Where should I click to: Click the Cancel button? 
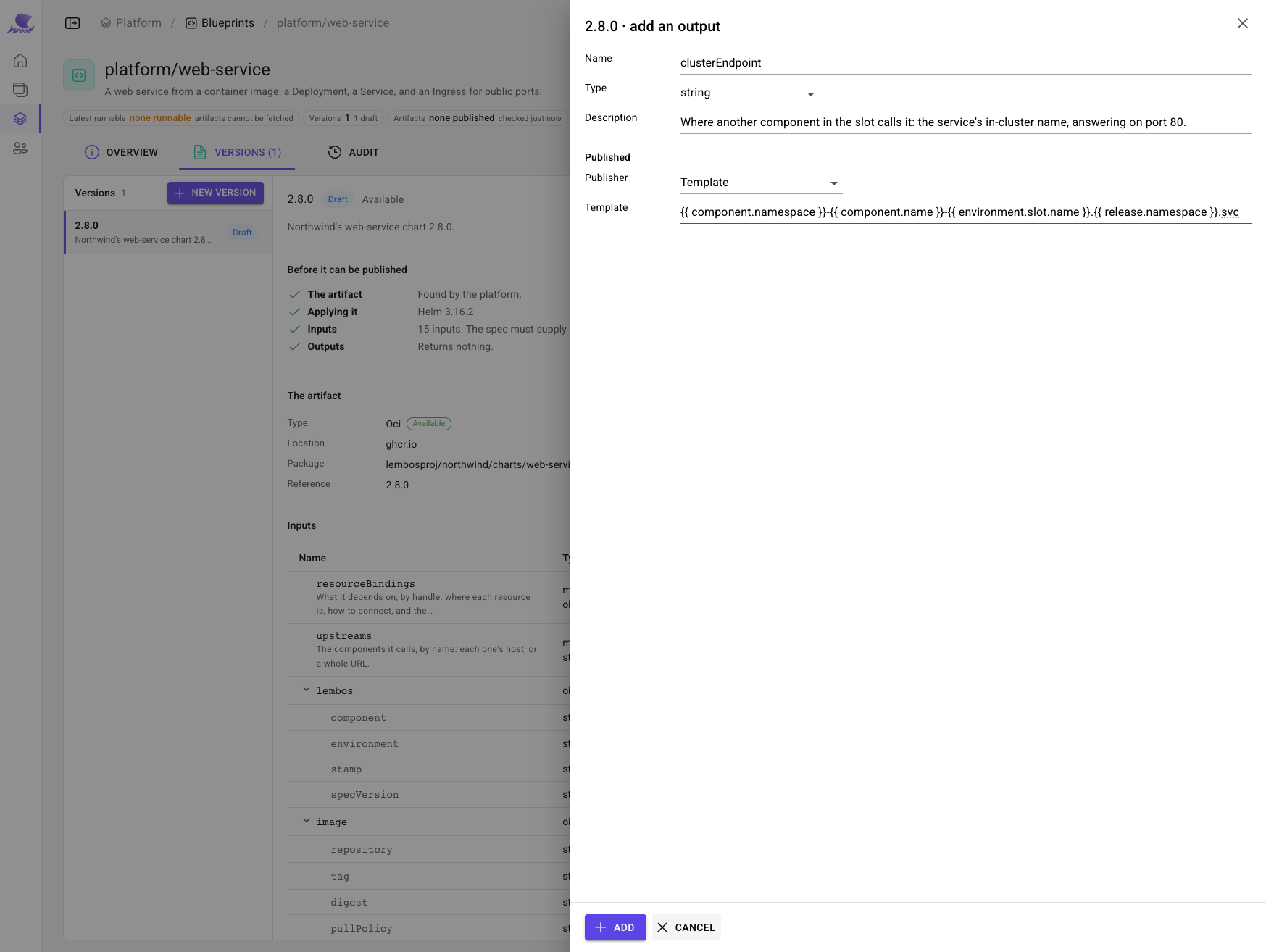click(x=686, y=927)
